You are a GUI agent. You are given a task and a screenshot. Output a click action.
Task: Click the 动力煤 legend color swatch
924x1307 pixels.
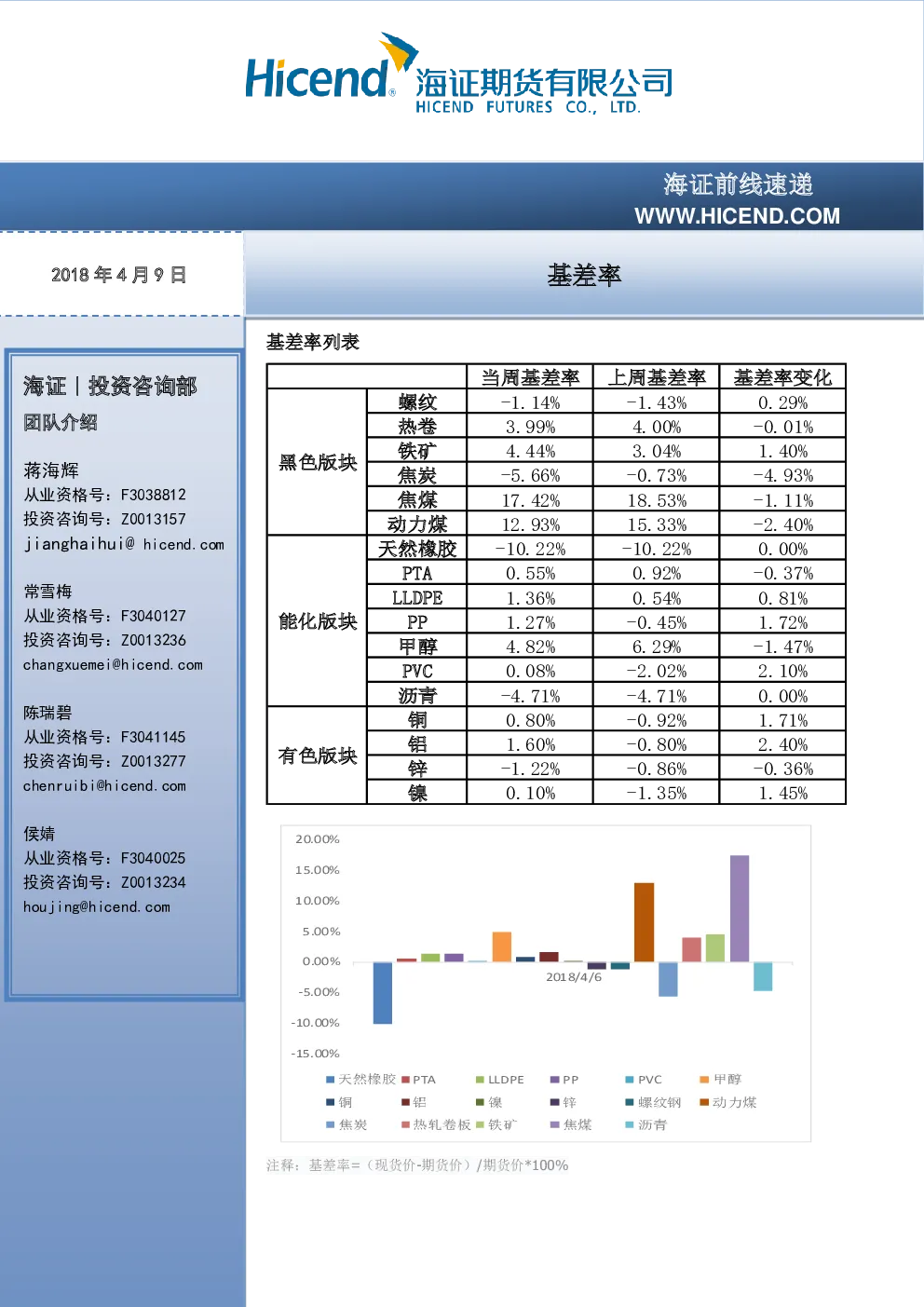pos(704,1102)
